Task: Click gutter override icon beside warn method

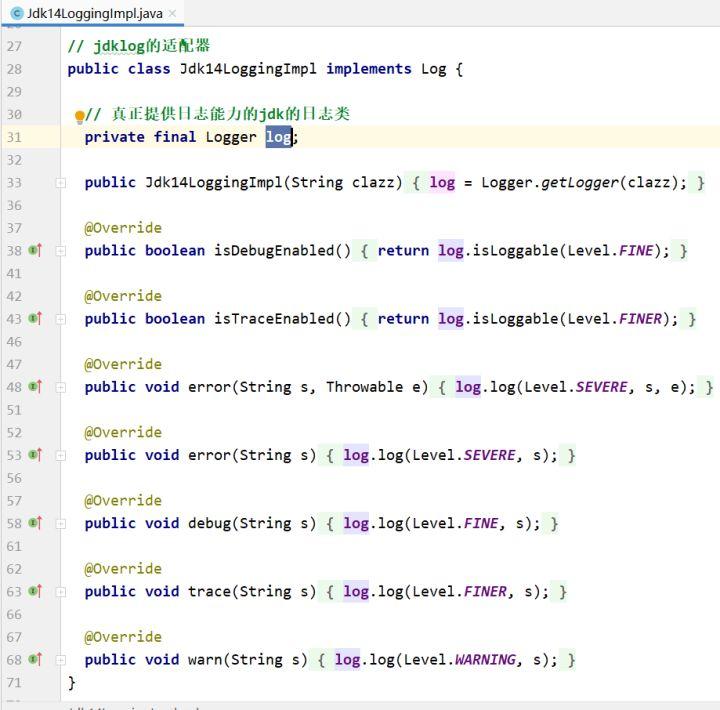Action: tap(35, 659)
